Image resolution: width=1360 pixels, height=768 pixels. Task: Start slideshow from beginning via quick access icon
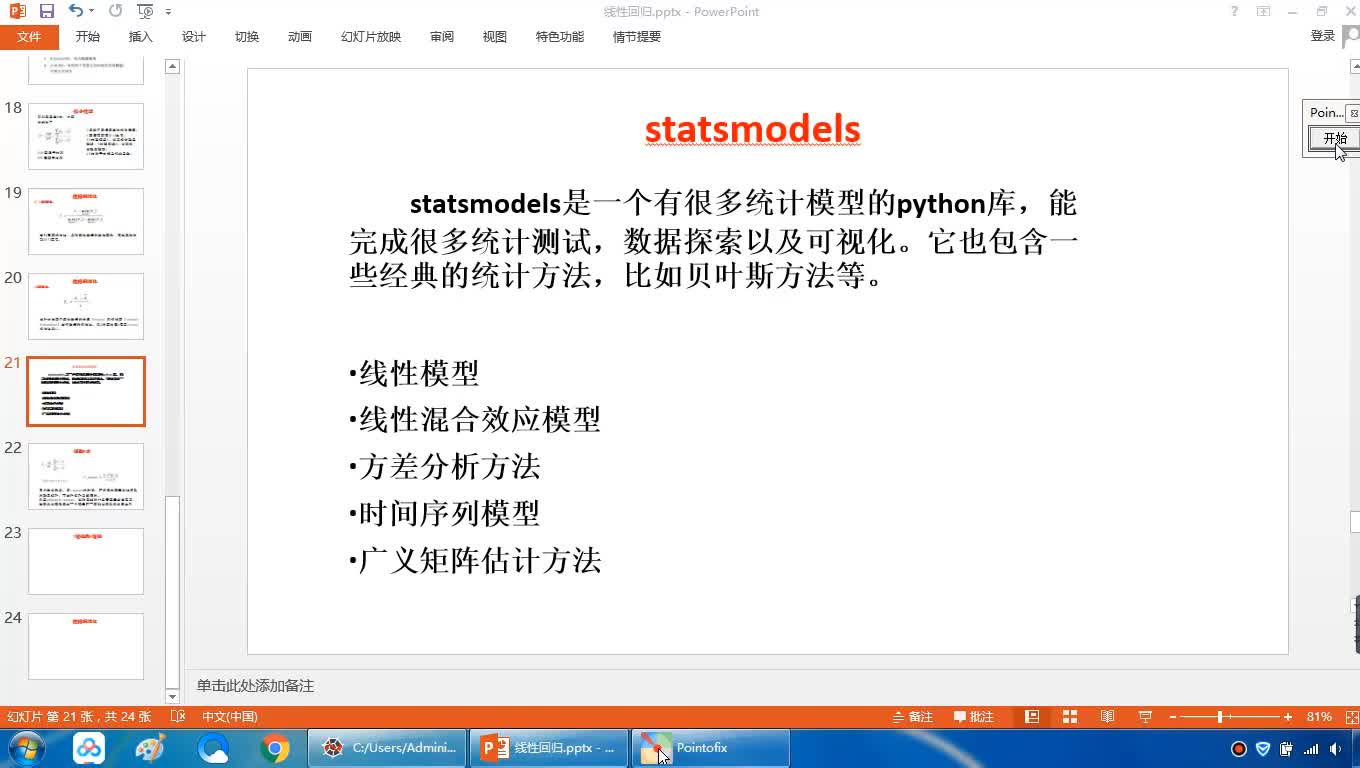pyautogui.click(x=145, y=11)
